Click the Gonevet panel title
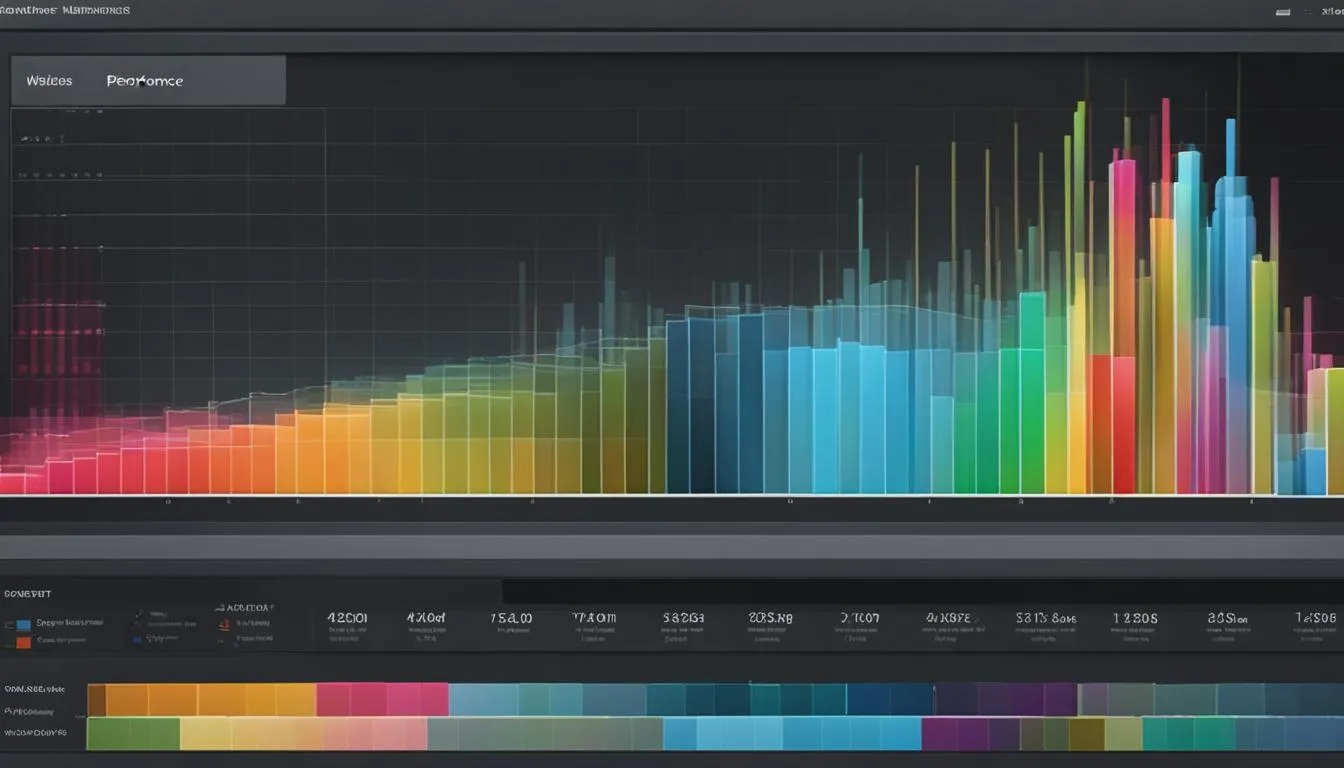1344x768 pixels. click(28, 594)
